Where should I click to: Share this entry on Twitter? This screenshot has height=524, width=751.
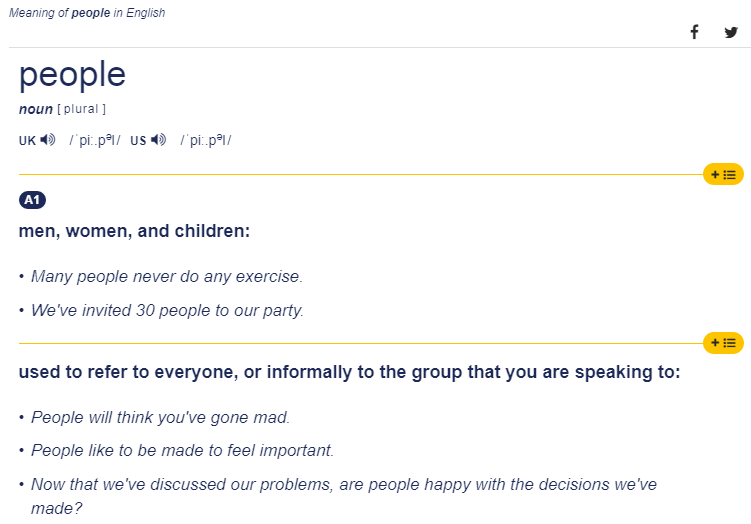(731, 32)
